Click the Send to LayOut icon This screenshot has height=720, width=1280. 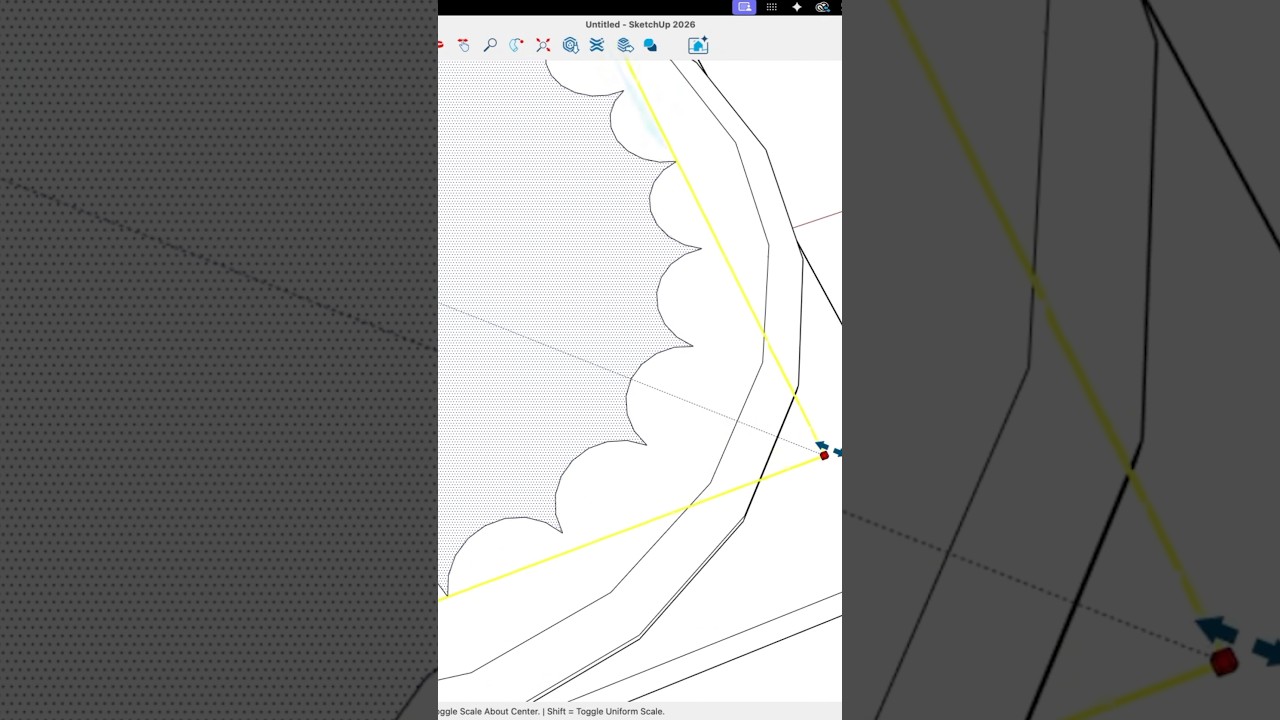625,45
